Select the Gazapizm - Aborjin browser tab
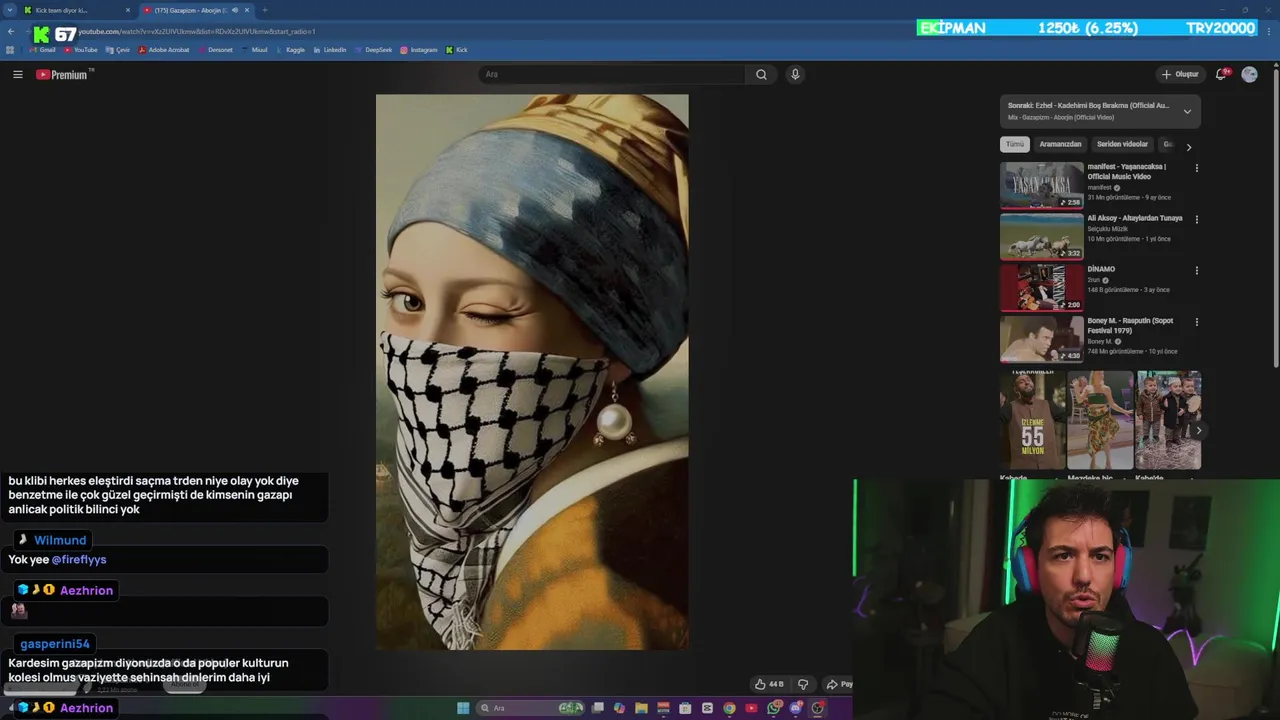This screenshot has height=720, width=1280. [x=196, y=10]
